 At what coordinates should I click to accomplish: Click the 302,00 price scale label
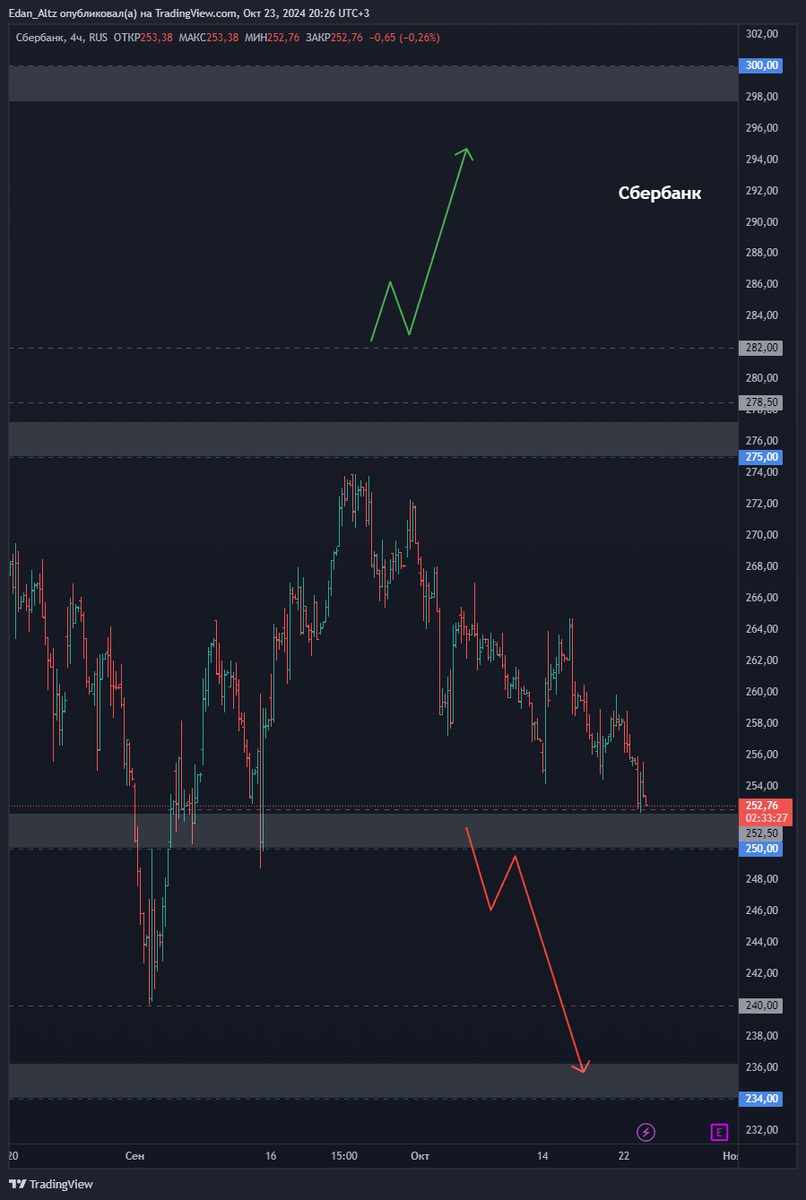[x=762, y=34]
